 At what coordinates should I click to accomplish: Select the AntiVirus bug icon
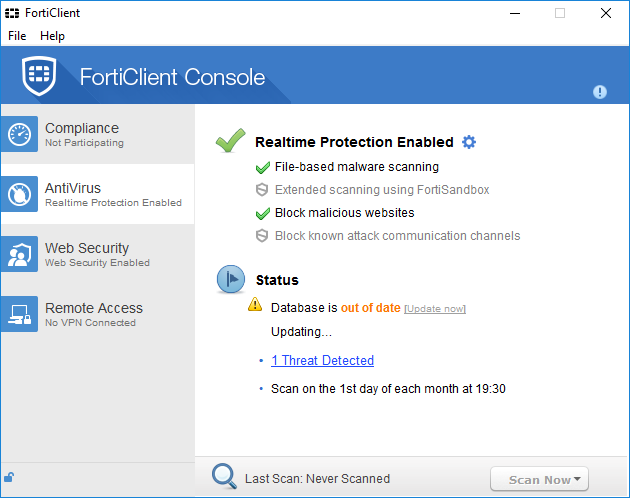19,194
